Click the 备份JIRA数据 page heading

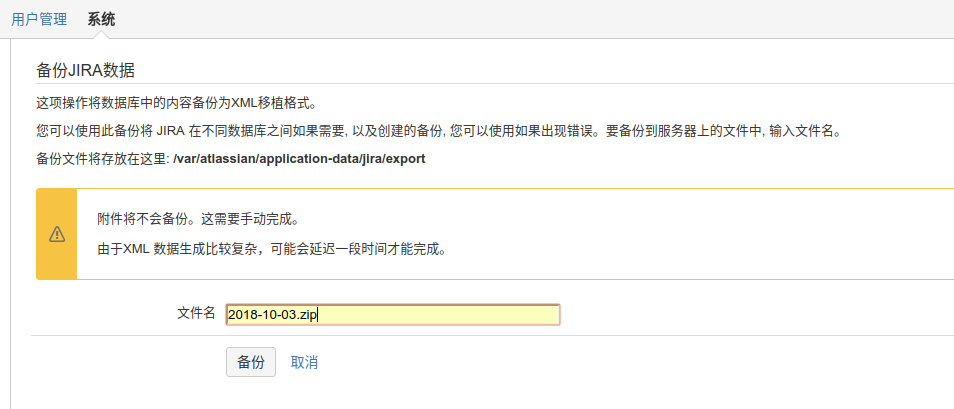pyautogui.click(x=85, y=70)
